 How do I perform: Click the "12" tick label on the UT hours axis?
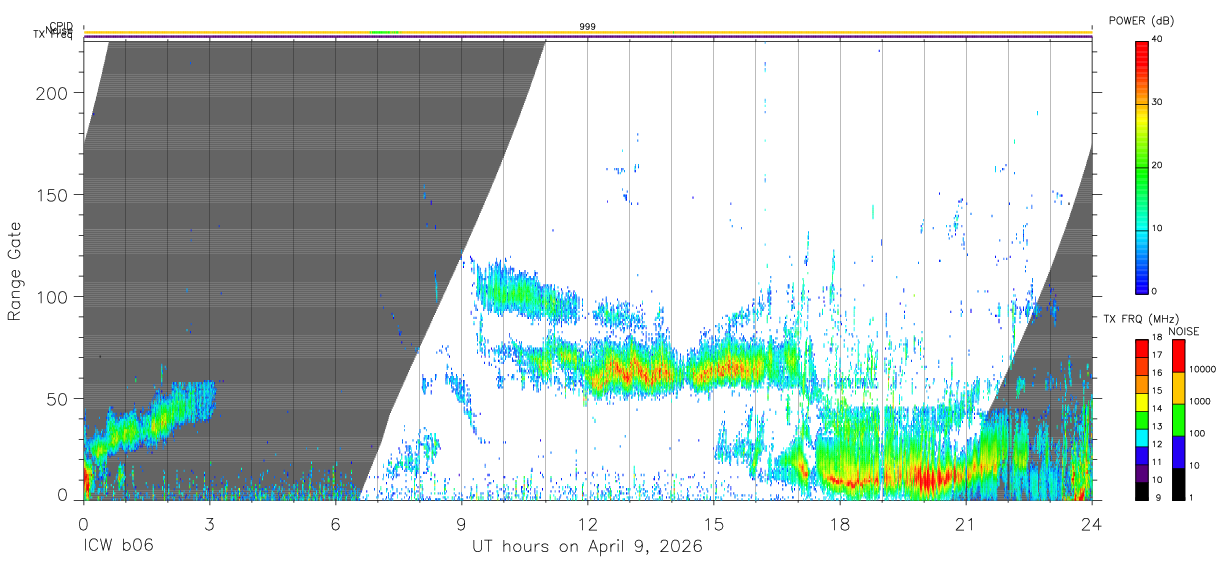pos(587,524)
